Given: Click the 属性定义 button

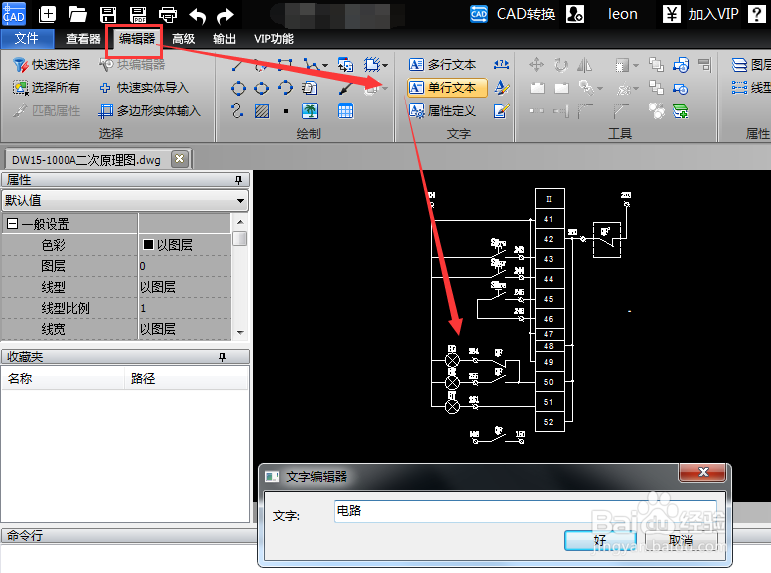Looking at the screenshot, I should (443, 111).
